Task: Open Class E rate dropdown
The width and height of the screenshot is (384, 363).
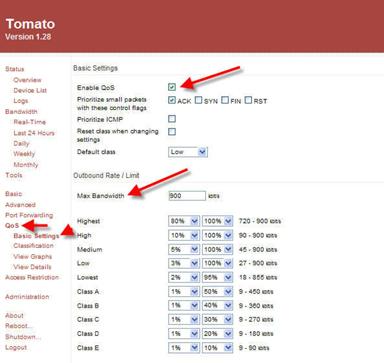Action: [184, 348]
